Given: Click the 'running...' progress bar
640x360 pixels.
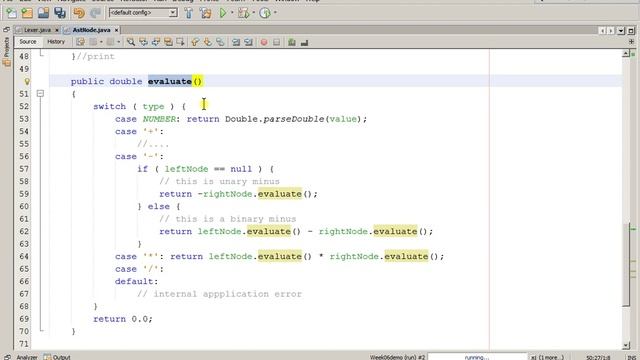Looking at the screenshot, I should point(477,357).
